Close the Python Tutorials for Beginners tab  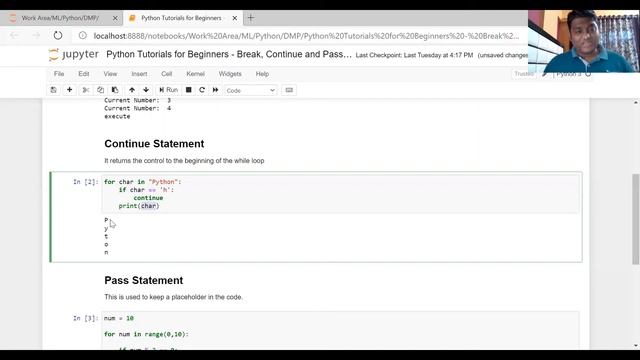[x=235, y=18]
